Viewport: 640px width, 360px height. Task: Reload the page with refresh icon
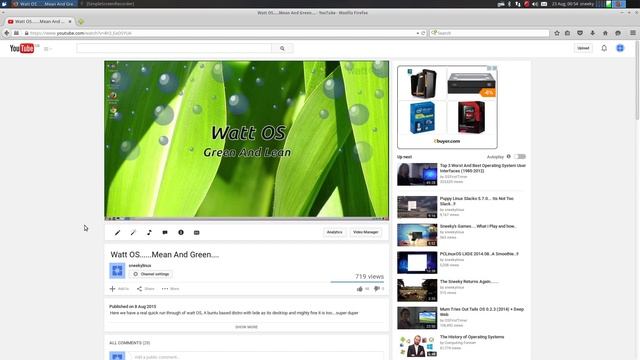tap(423, 33)
